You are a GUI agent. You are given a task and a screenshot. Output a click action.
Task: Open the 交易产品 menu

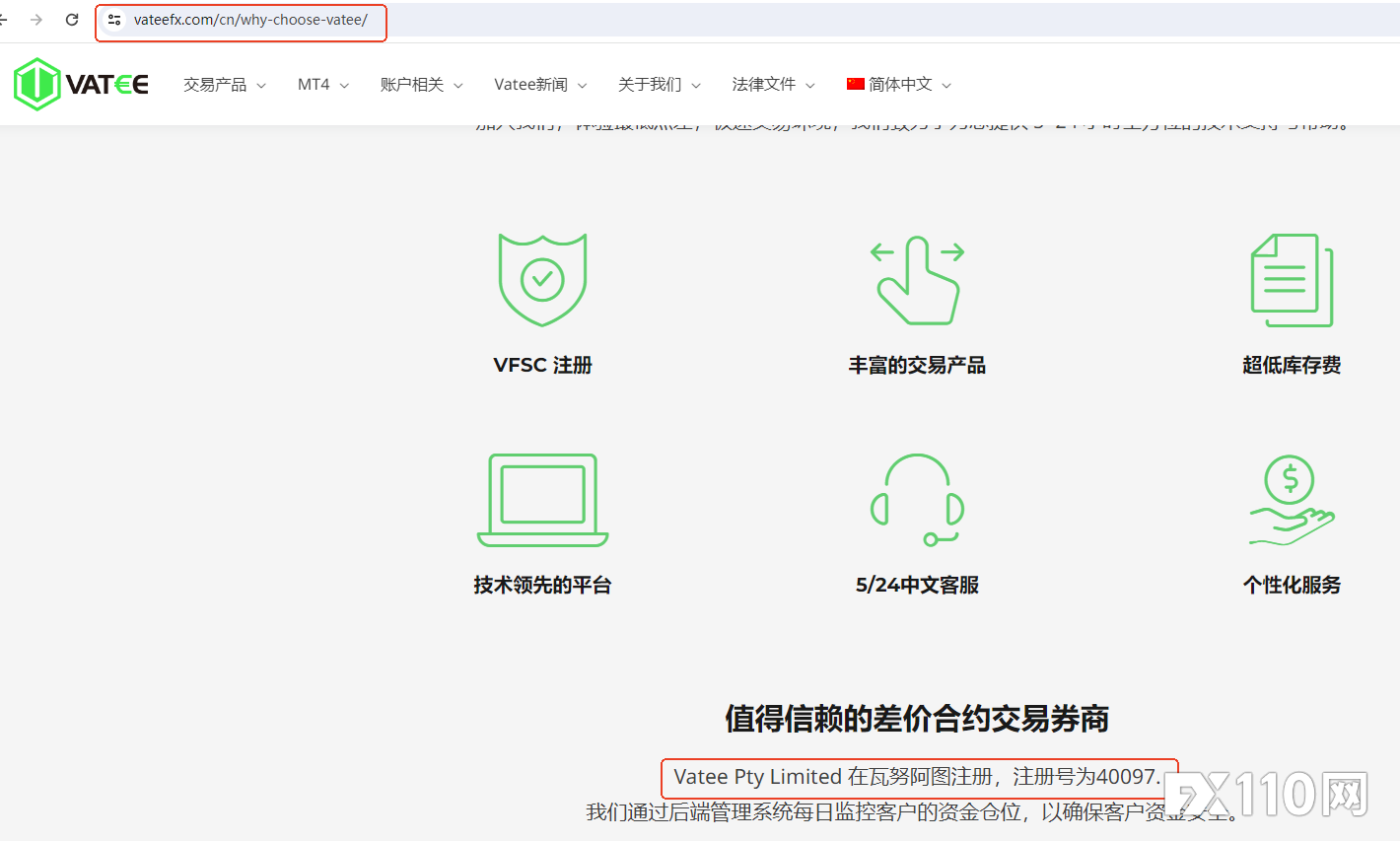[x=225, y=85]
